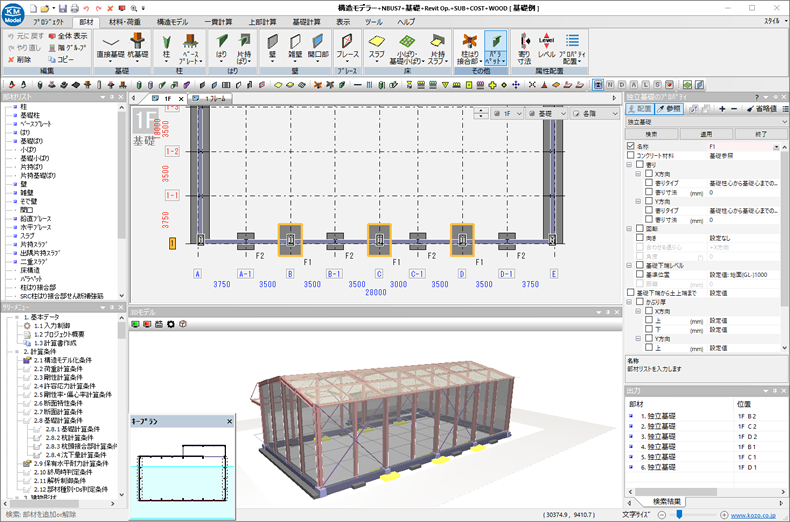The width and height of the screenshot is (790, 522).
Task: Choose the 柱 column tool in ribbon
Action: tap(166, 48)
